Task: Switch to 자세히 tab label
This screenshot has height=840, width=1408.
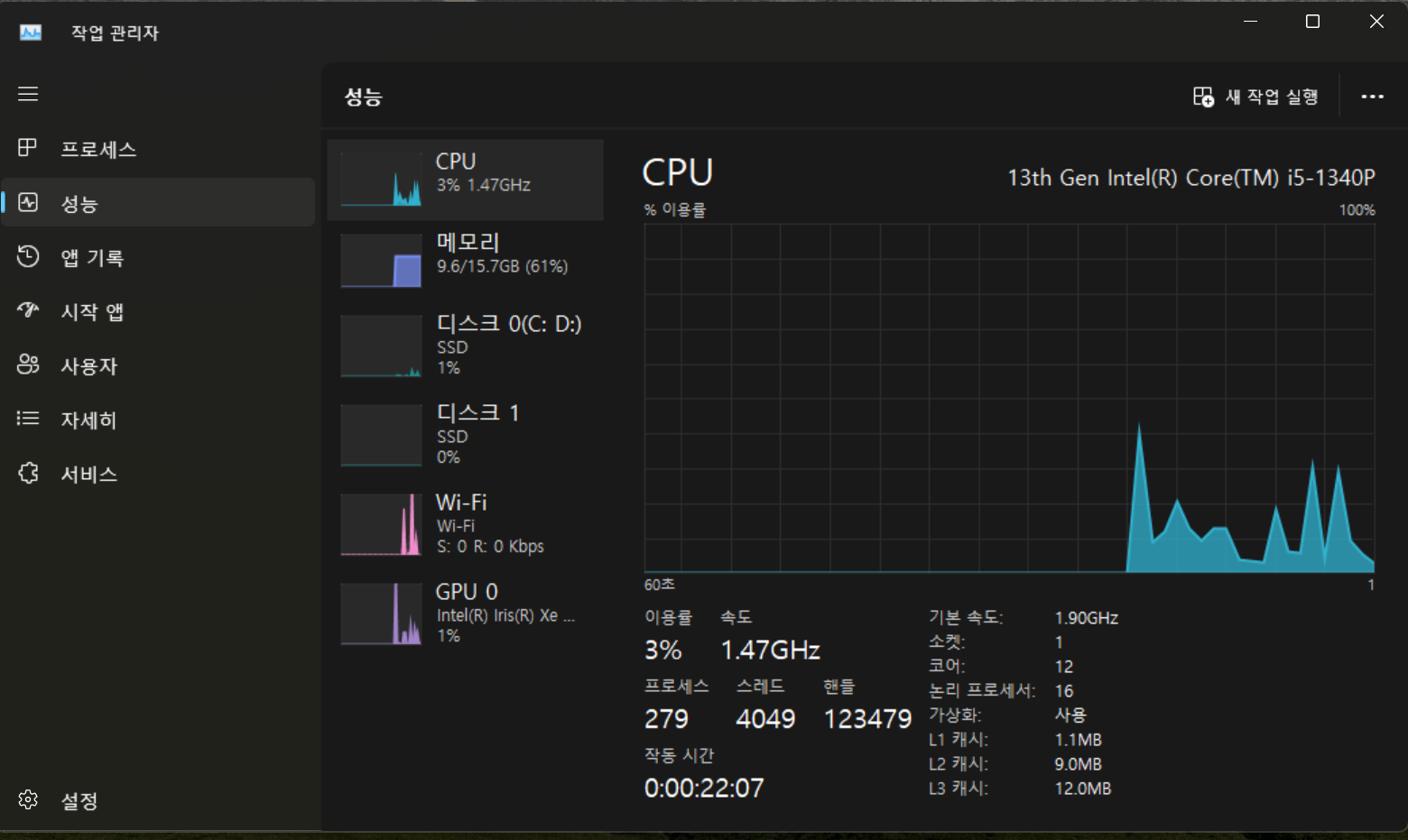Action: (x=88, y=420)
